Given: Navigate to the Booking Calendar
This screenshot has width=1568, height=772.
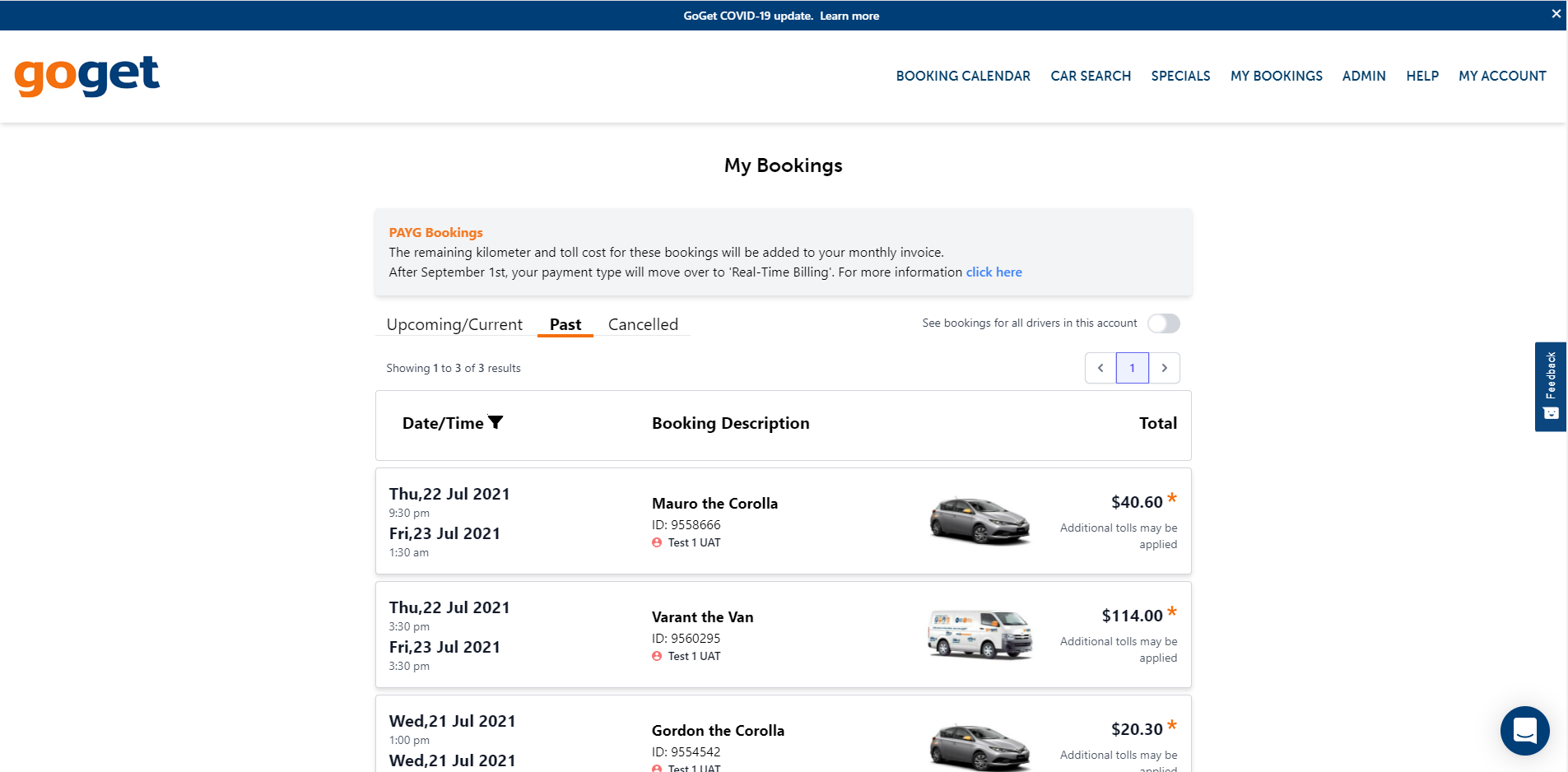Looking at the screenshot, I should [962, 76].
